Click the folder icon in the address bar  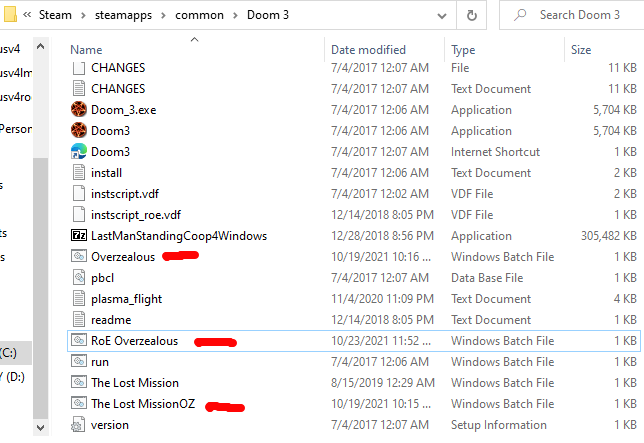[x=9, y=14]
